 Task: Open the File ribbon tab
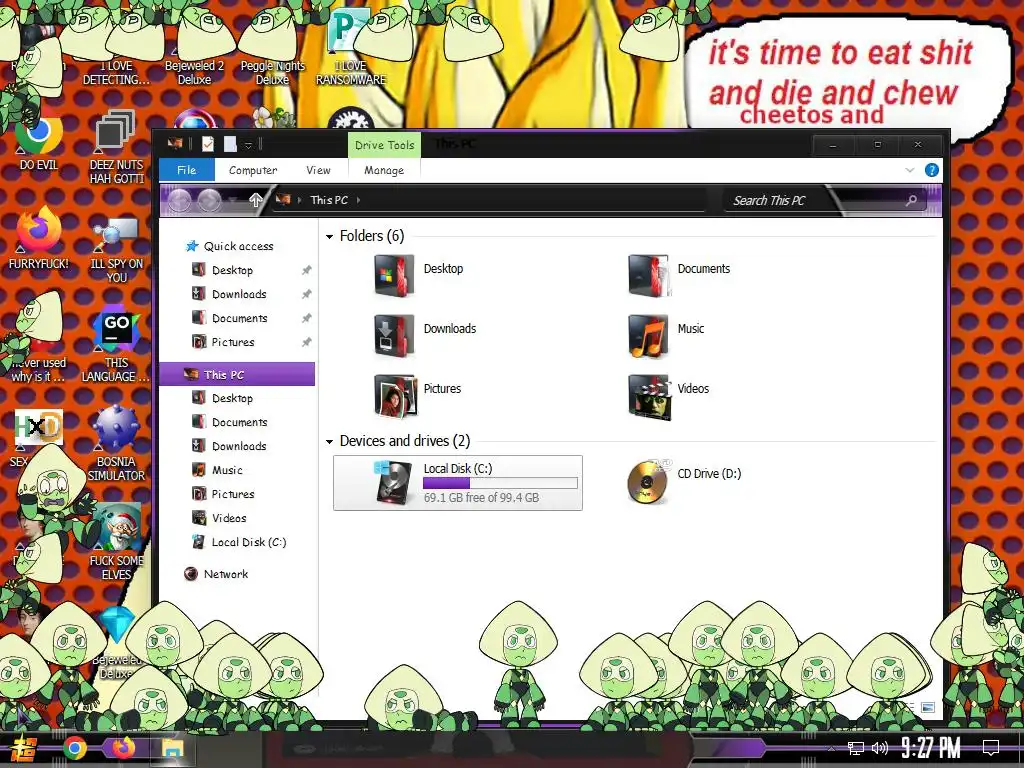[x=187, y=170]
